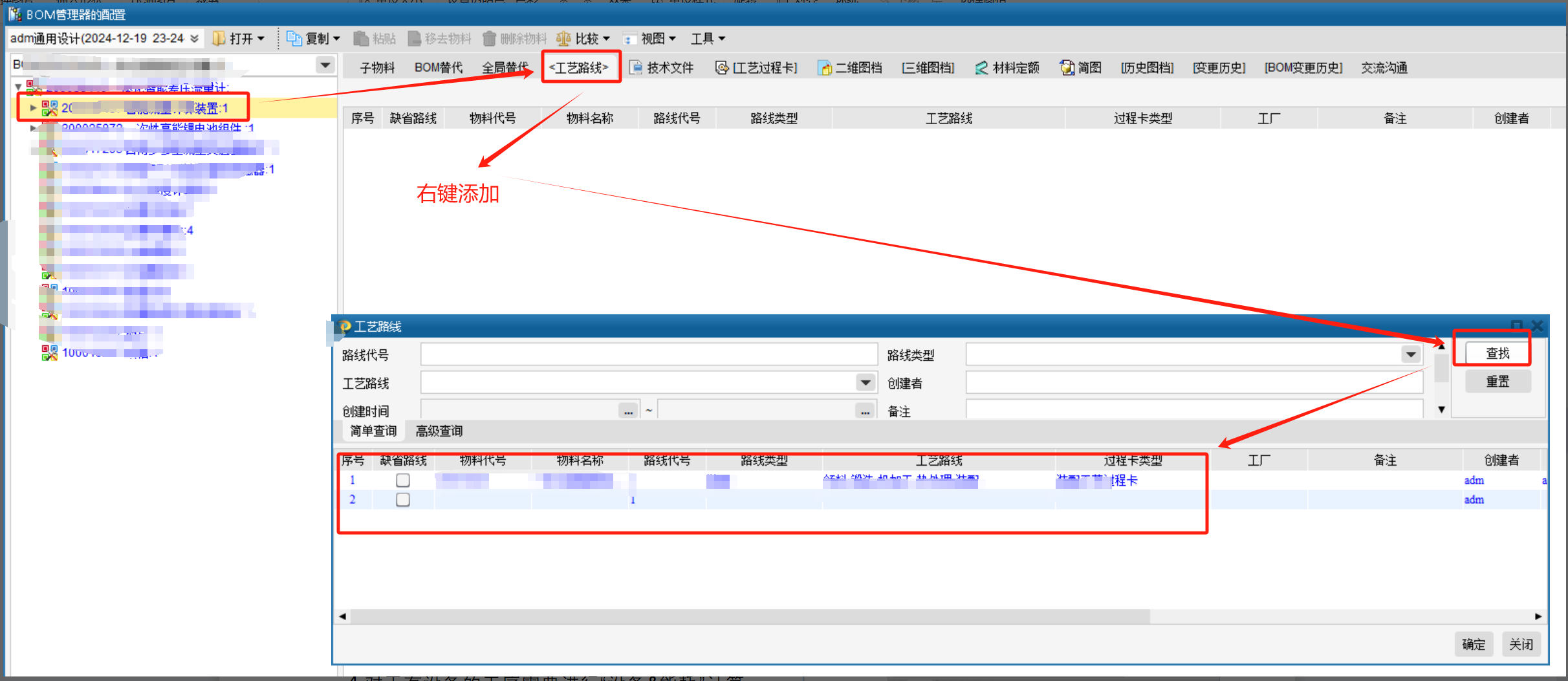Check the 缺省路线 box in row 1

tap(403, 480)
